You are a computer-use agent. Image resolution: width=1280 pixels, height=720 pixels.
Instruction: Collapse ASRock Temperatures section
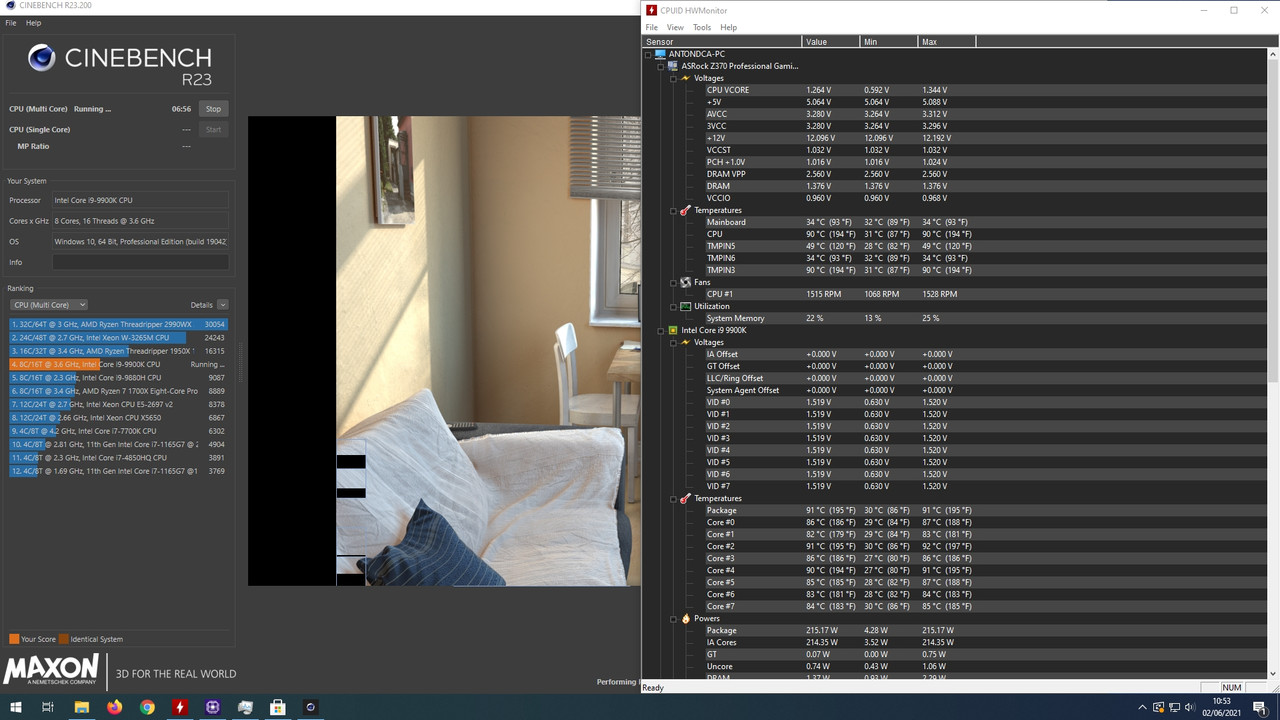[673, 210]
